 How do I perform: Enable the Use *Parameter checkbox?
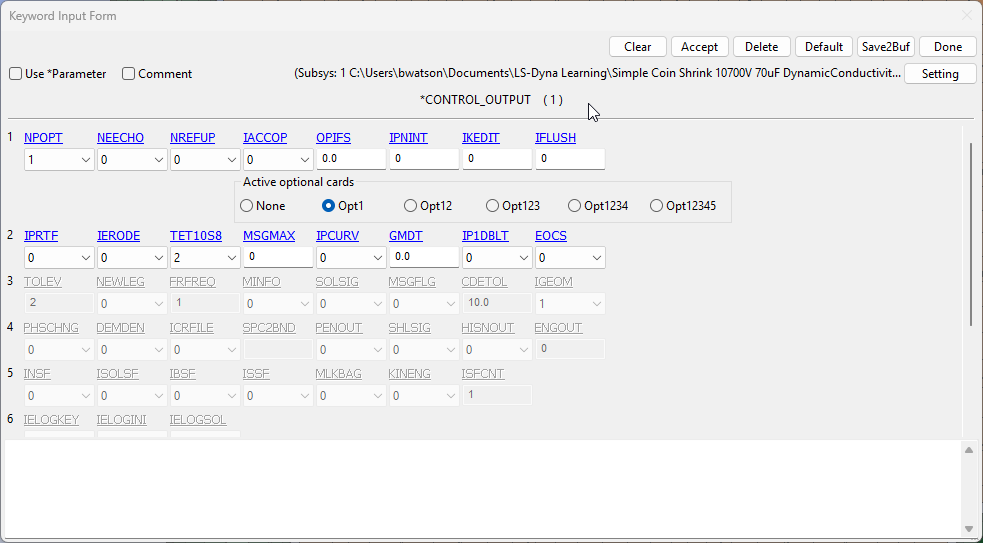[16, 74]
